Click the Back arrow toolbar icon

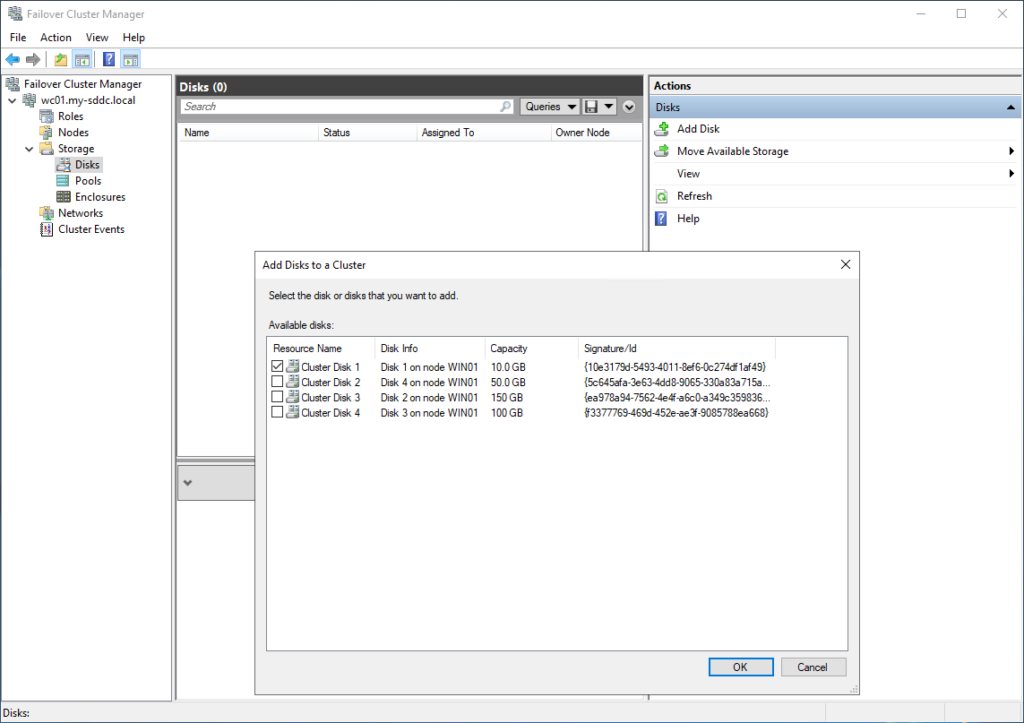(x=13, y=60)
